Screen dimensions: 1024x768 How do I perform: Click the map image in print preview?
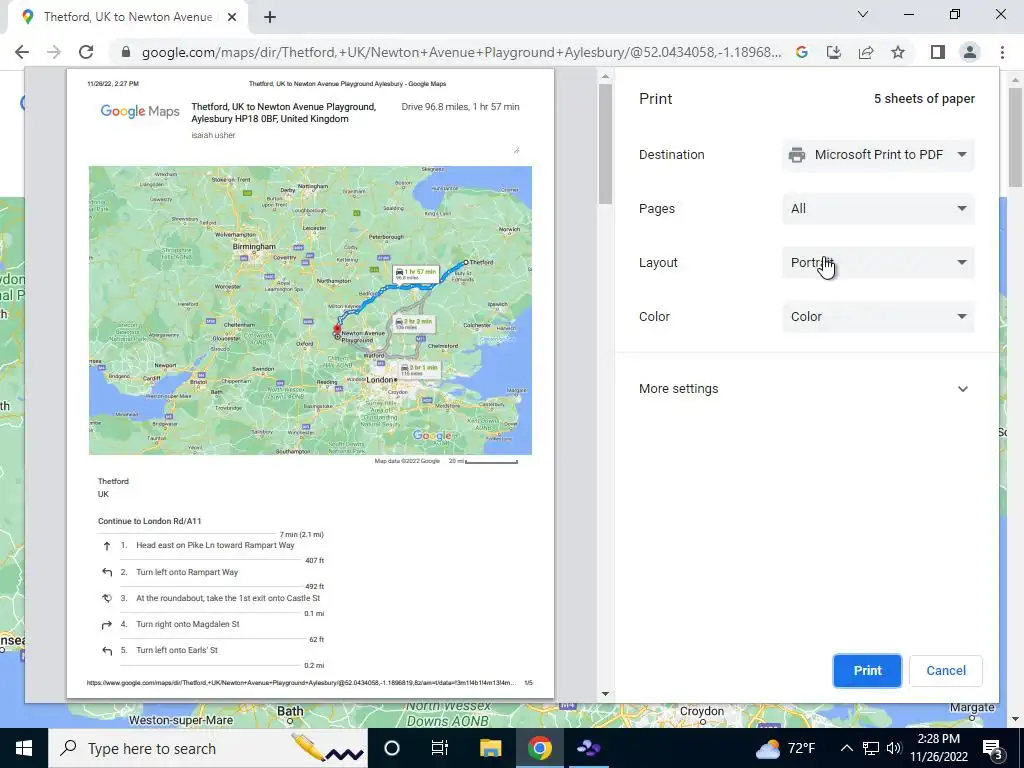tap(310, 310)
